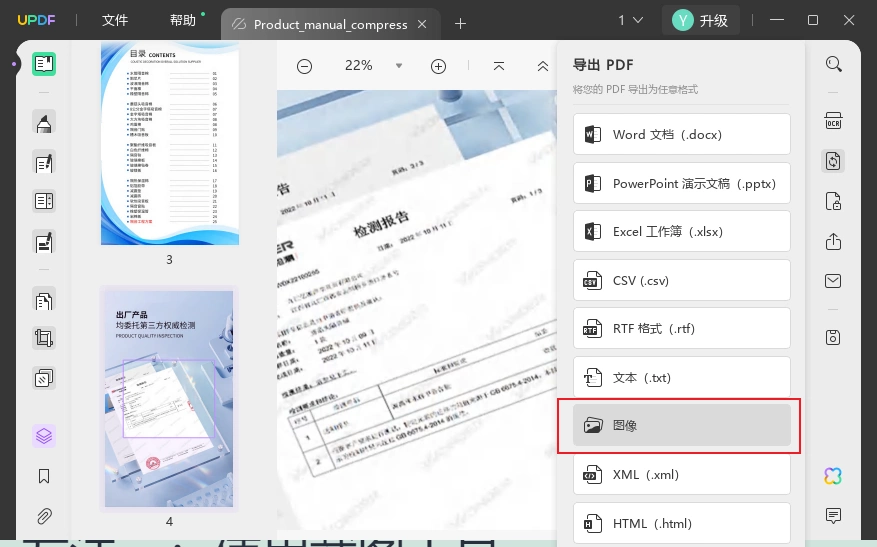Send the file by email icon

[833, 281]
